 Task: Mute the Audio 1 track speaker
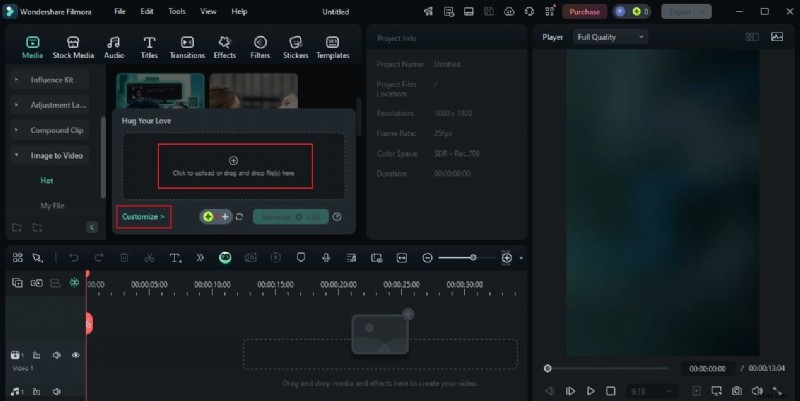click(56, 391)
